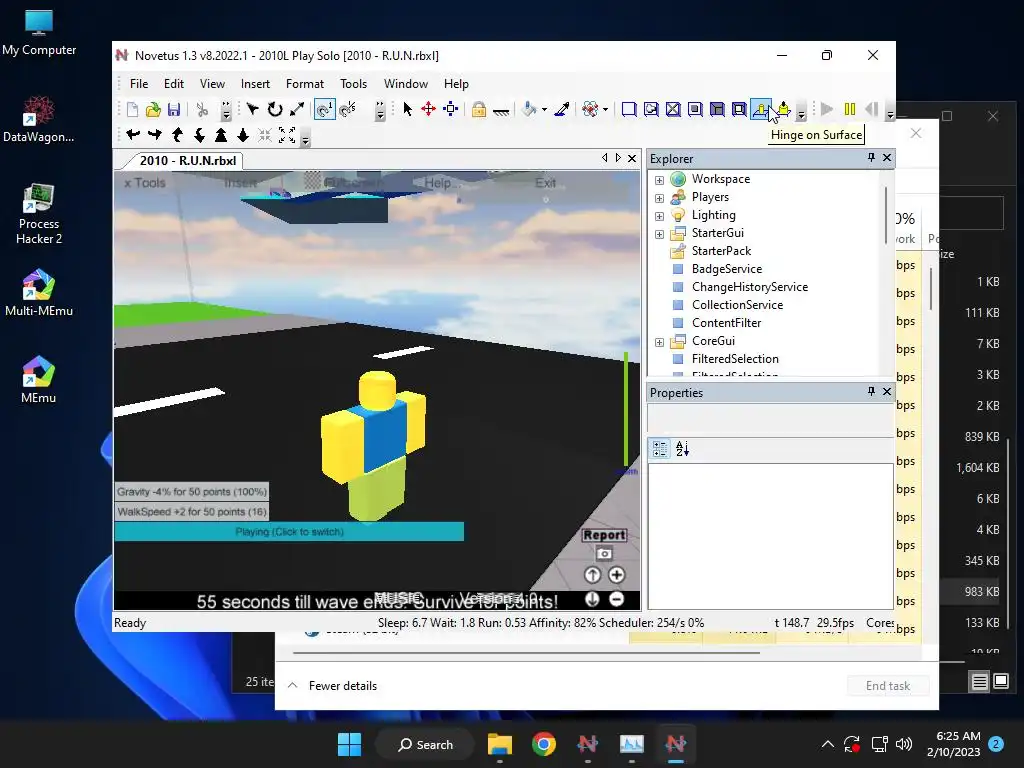
Task: Expand the Workspace tree node
Action: (x=660, y=180)
